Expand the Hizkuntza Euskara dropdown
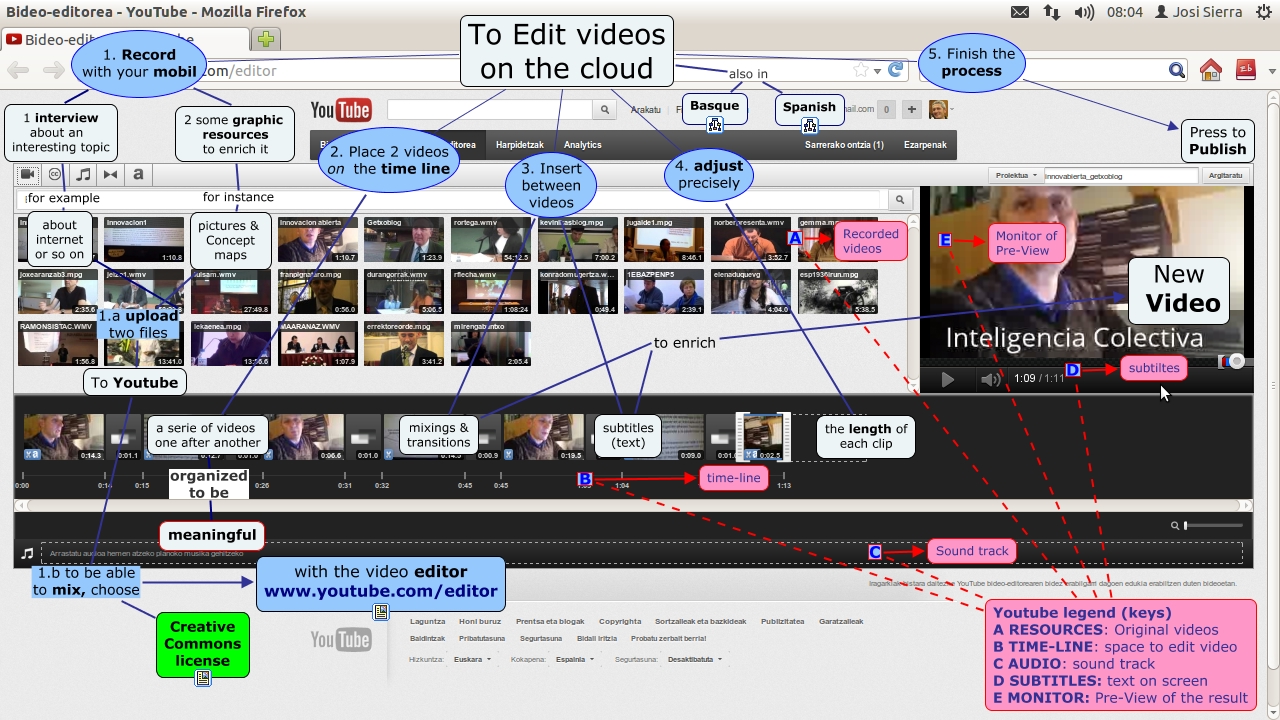This screenshot has width=1280, height=720. (x=472, y=659)
